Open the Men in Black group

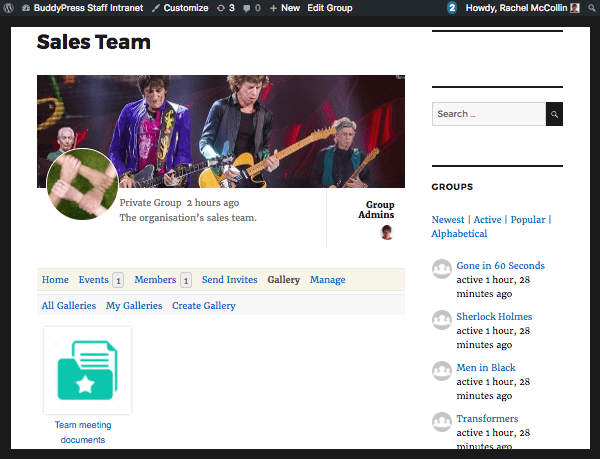486,368
